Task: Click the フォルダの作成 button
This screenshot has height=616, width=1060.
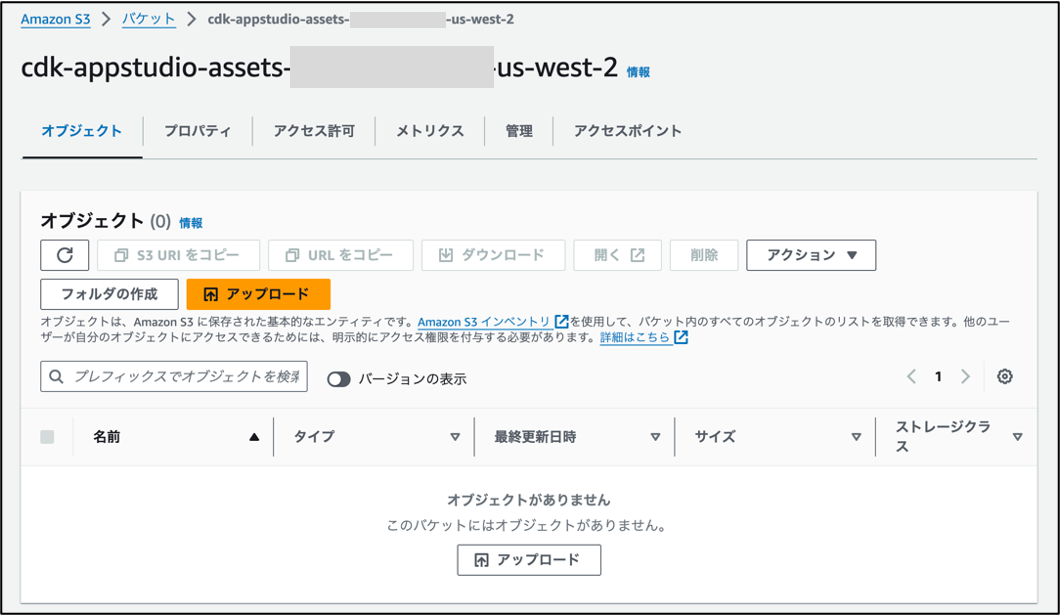Action: pos(110,294)
